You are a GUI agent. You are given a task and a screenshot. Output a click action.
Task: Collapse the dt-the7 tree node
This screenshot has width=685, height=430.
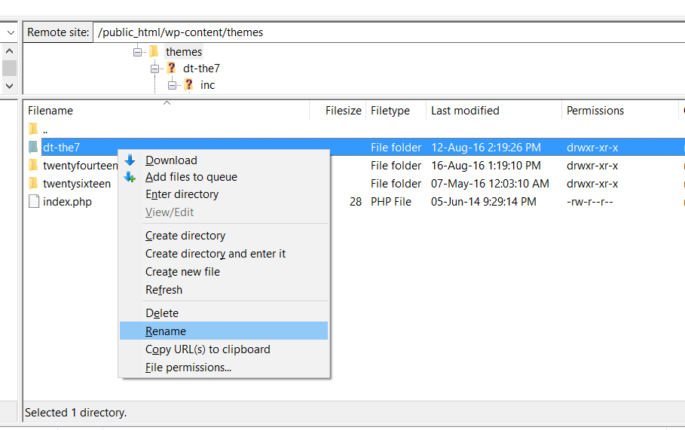[x=155, y=69]
